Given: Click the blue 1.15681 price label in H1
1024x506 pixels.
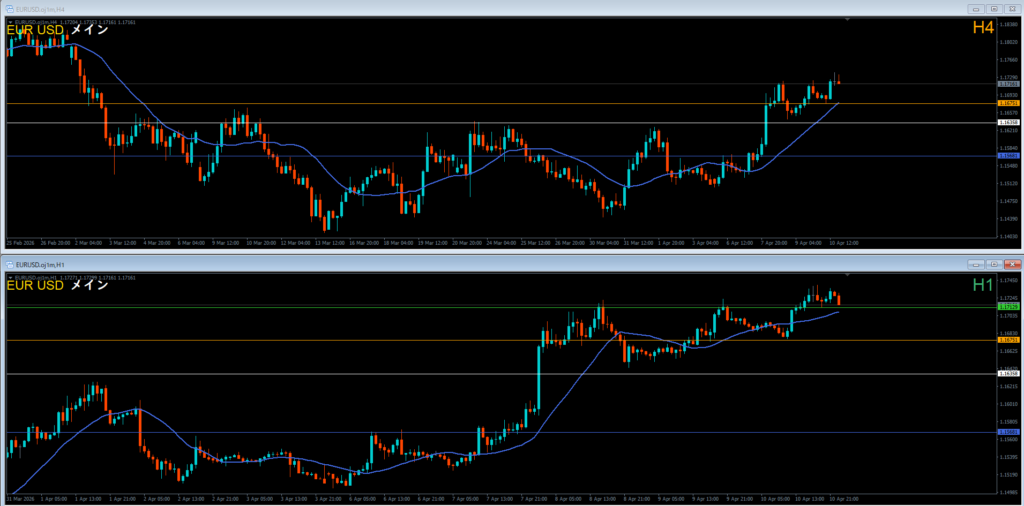Looking at the screenshot, I should coord(1008,432).
